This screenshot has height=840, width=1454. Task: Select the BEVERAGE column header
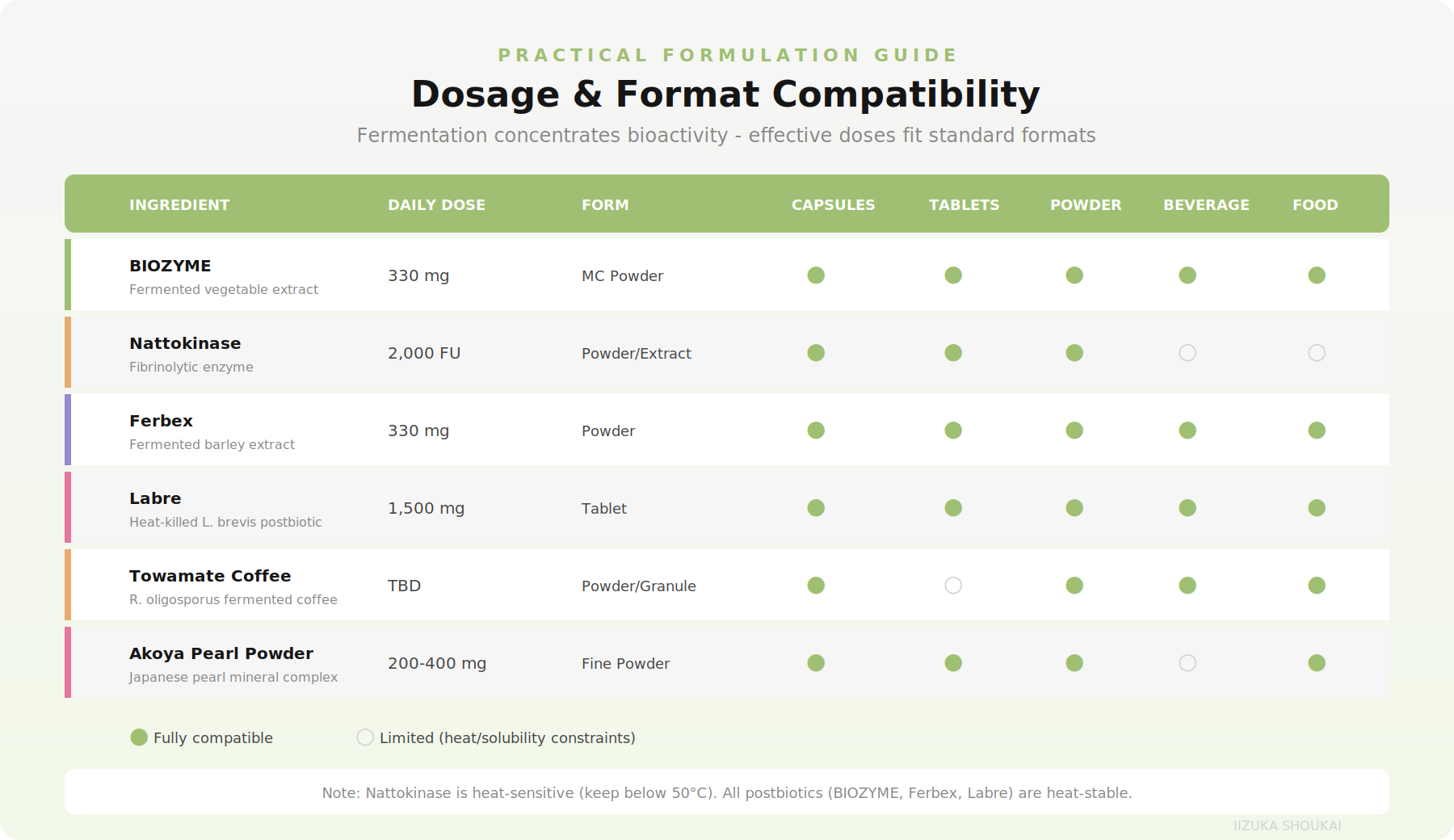(1206, 205)
